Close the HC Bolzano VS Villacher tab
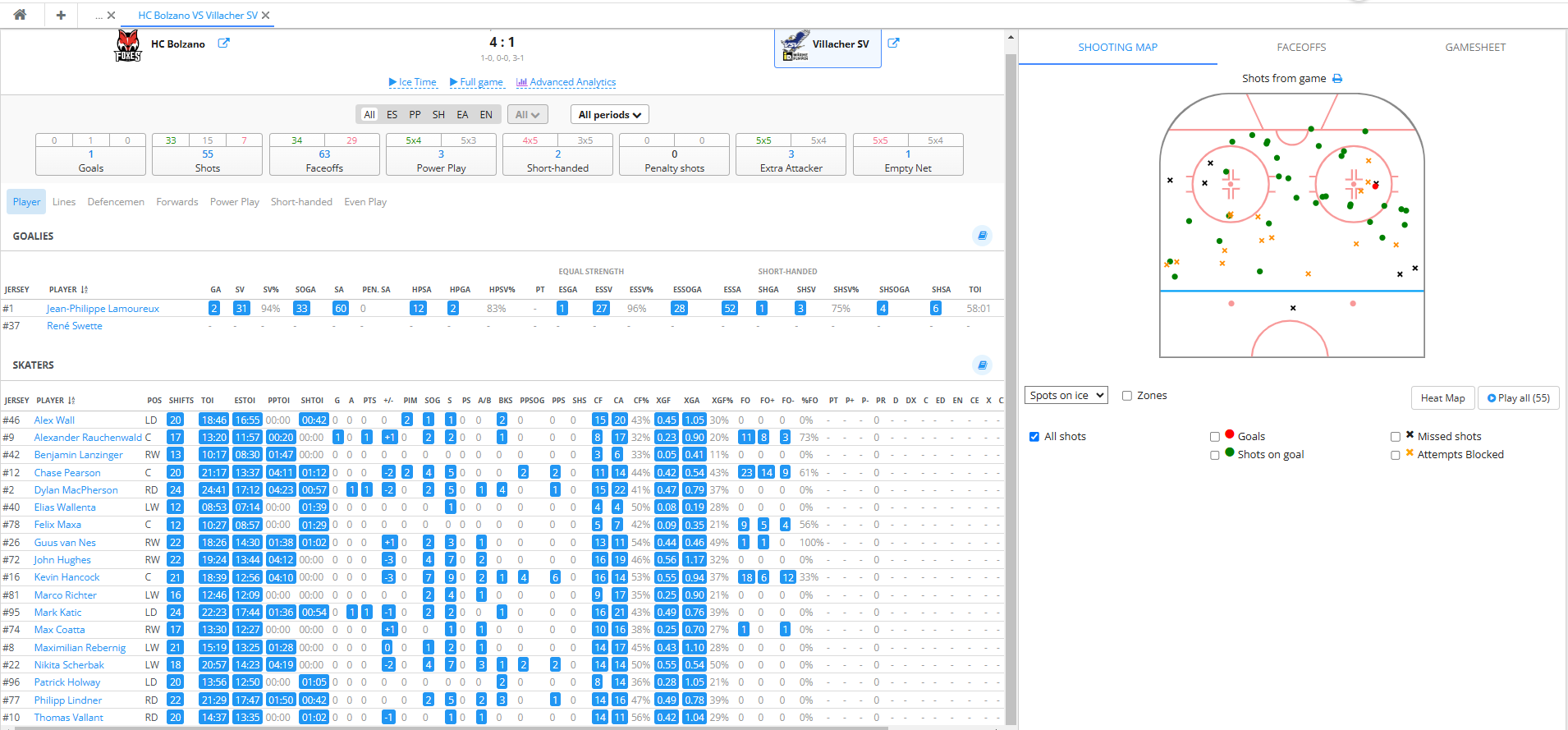 [x=266, y=16]
